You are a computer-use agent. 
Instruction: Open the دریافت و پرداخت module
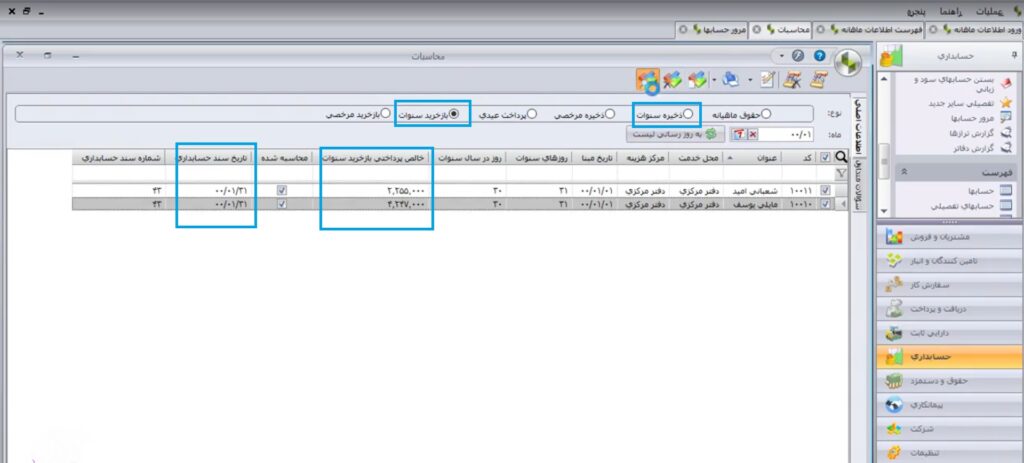[950, 309]
